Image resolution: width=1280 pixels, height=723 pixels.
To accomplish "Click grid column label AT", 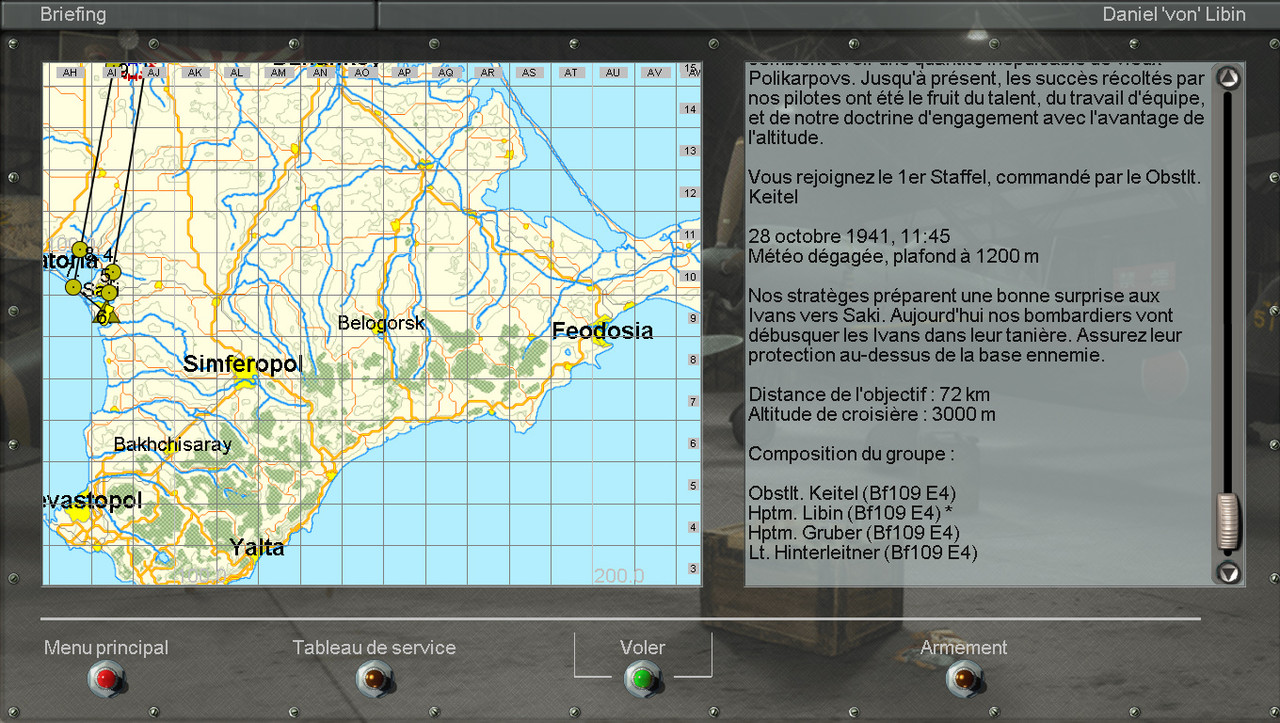I will pos(571,73).
